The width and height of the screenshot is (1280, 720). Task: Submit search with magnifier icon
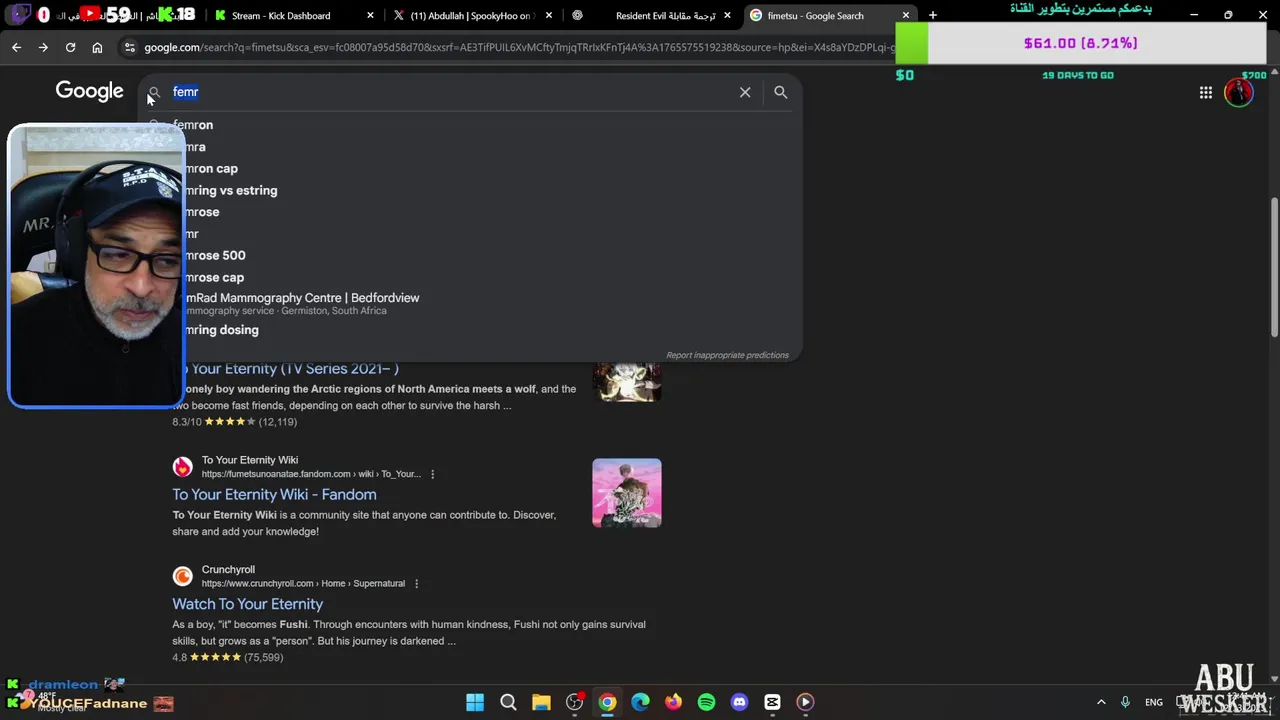point(781,92)
